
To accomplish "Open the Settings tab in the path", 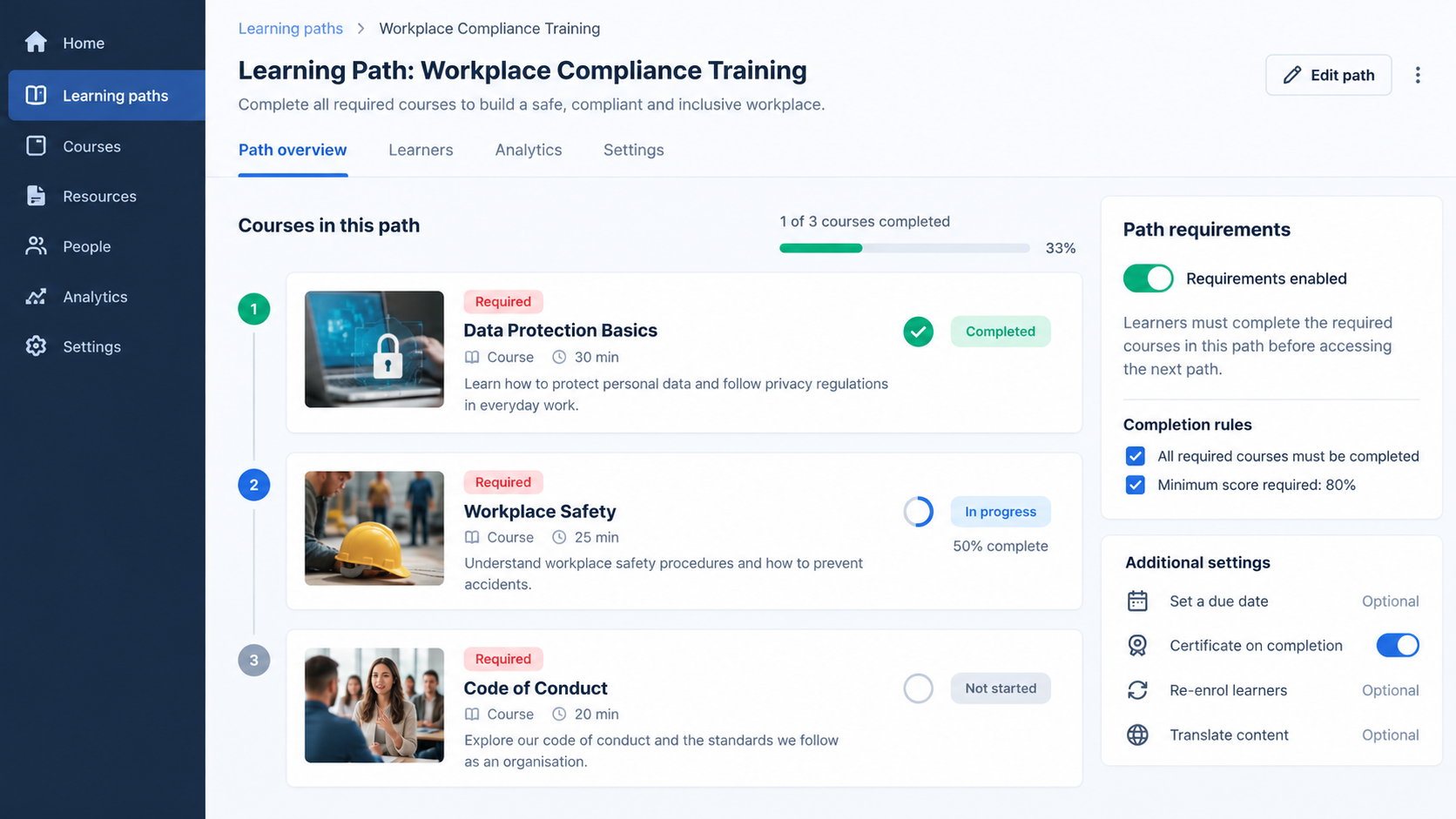I will pos(634,150).
